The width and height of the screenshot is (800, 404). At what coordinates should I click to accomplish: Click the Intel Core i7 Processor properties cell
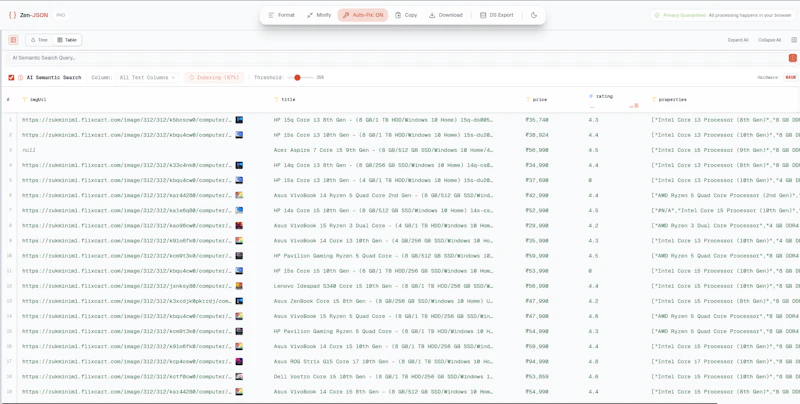pos(726,362)
